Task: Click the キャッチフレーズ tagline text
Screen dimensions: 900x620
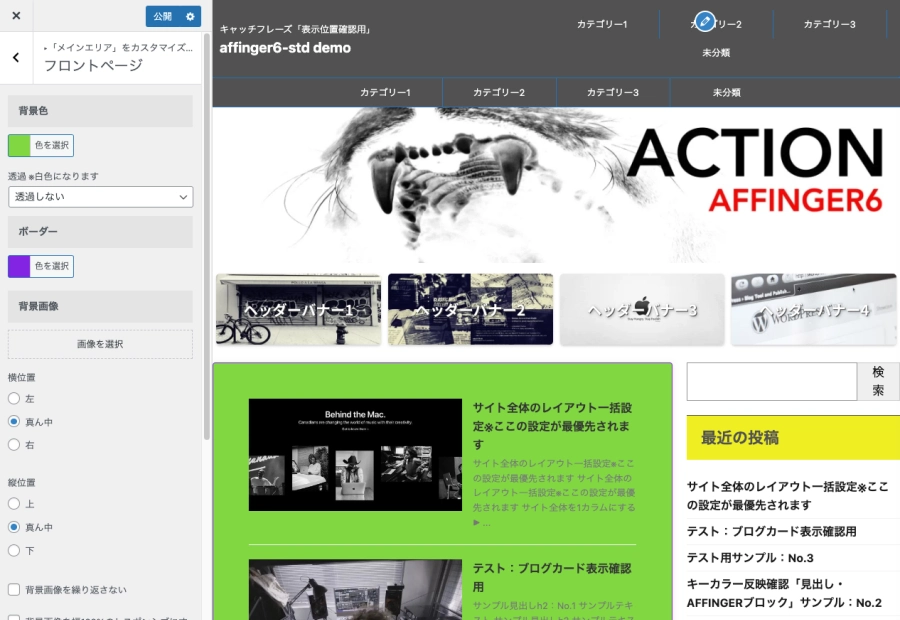Action: pos(296,29)
